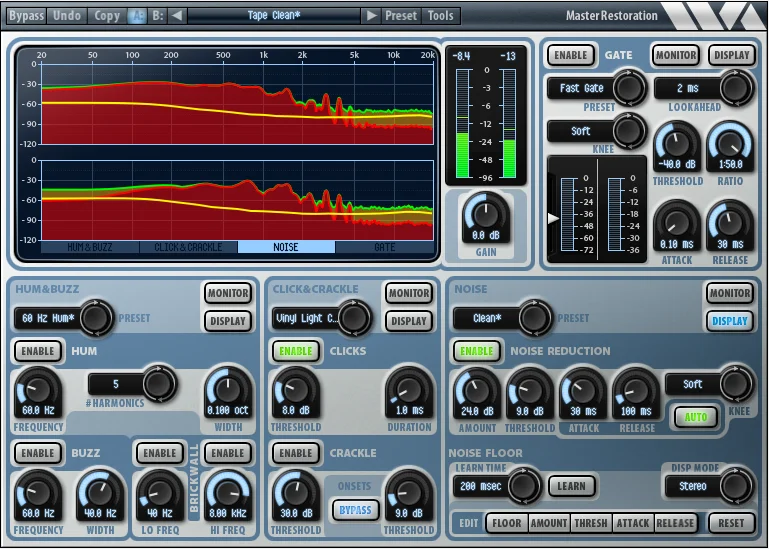Click the NOISE Monitor button
The height and width of the screenshot is (549, 769).
[x=730, y=293]
